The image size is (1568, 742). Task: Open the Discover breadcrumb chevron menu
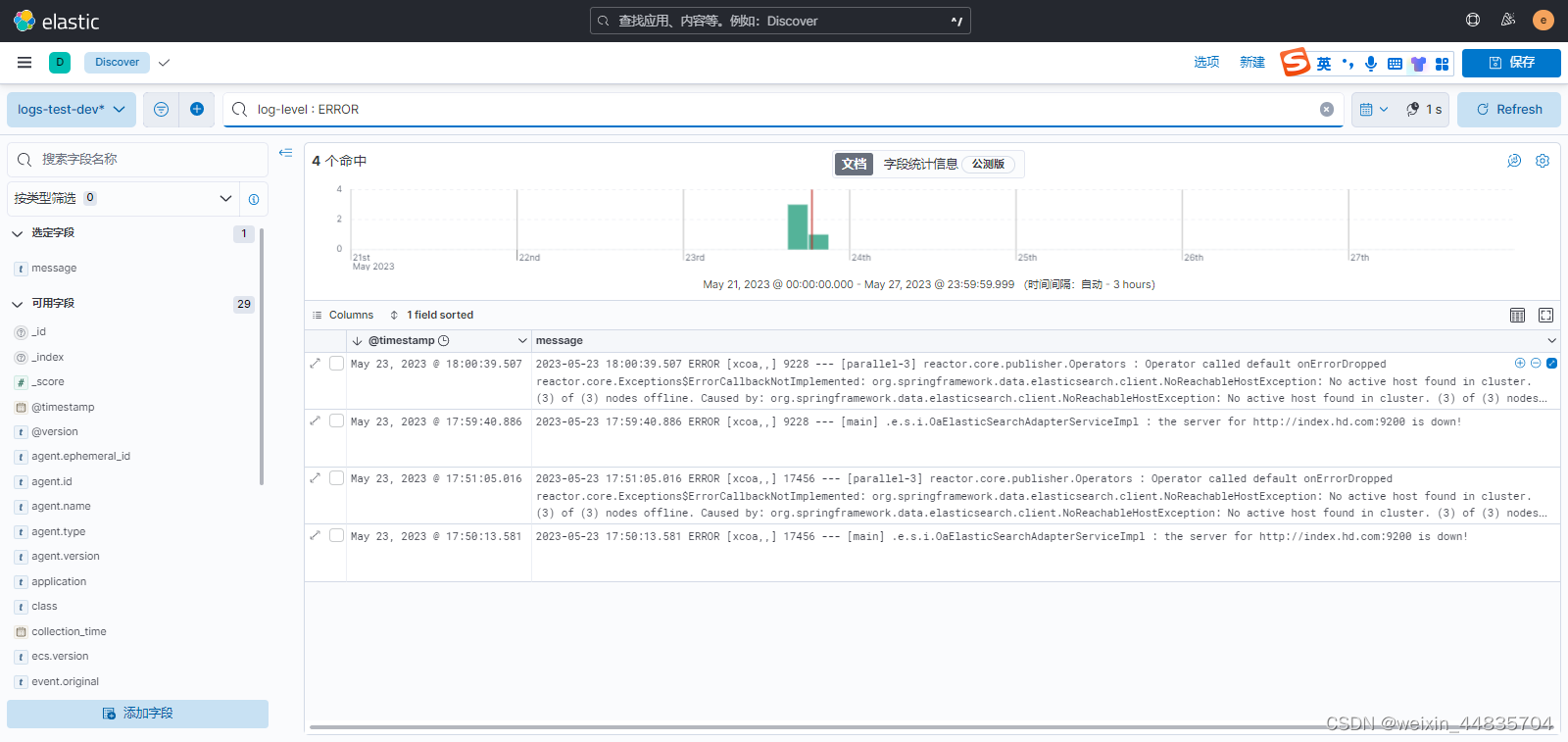click(x=164, y=62)
